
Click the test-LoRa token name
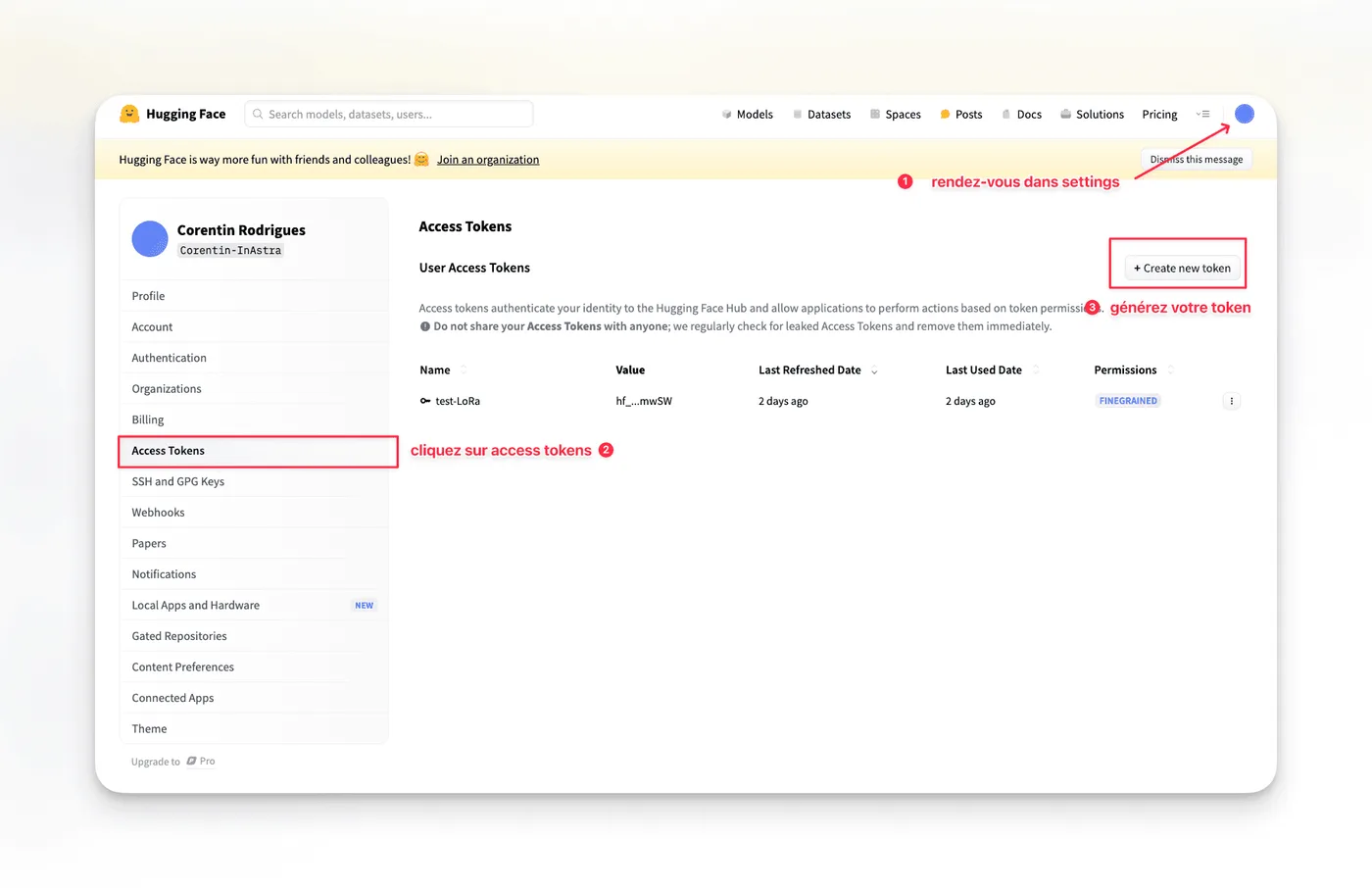point(458,401)
